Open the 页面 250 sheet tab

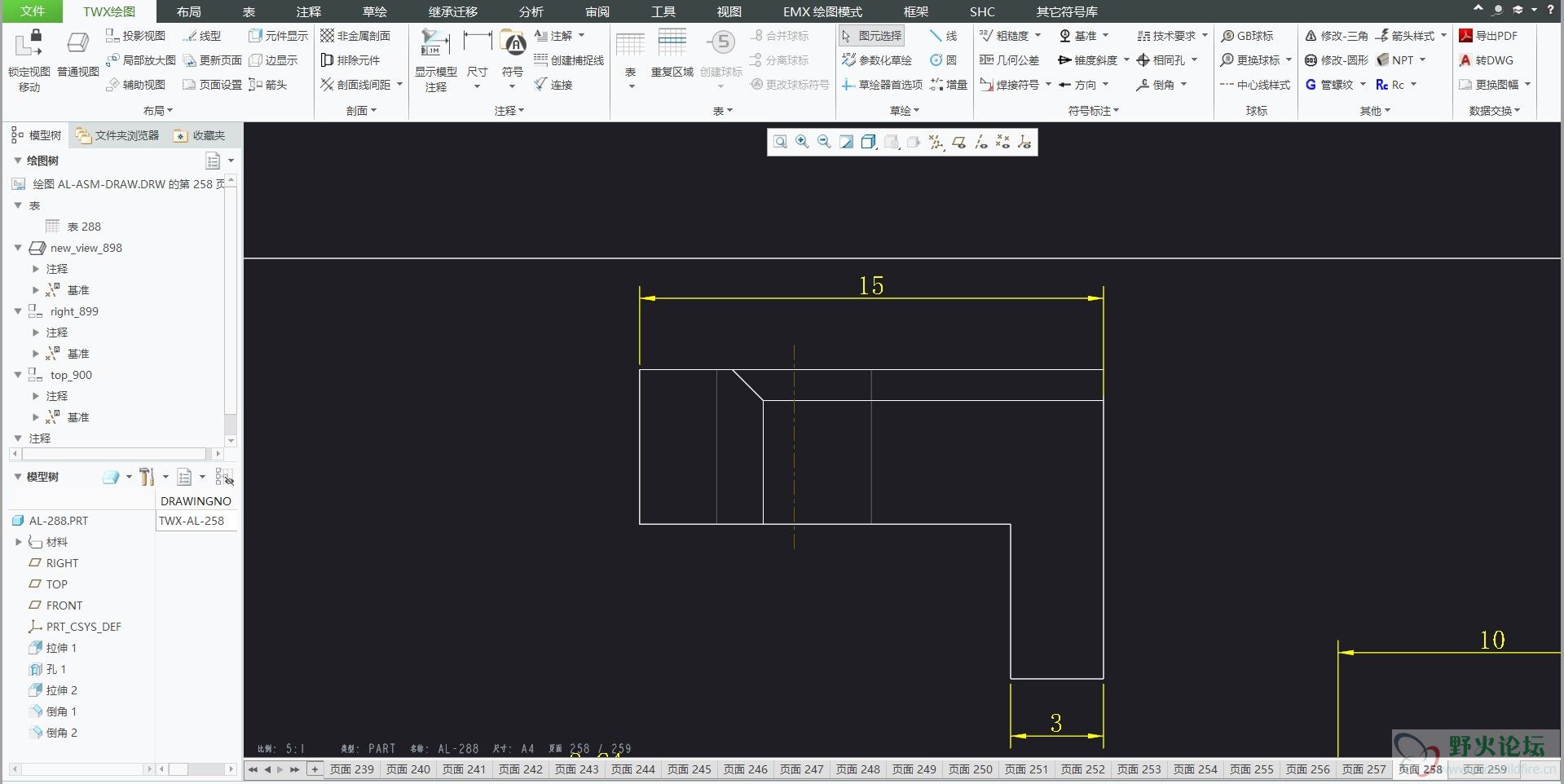pos(970,769)
